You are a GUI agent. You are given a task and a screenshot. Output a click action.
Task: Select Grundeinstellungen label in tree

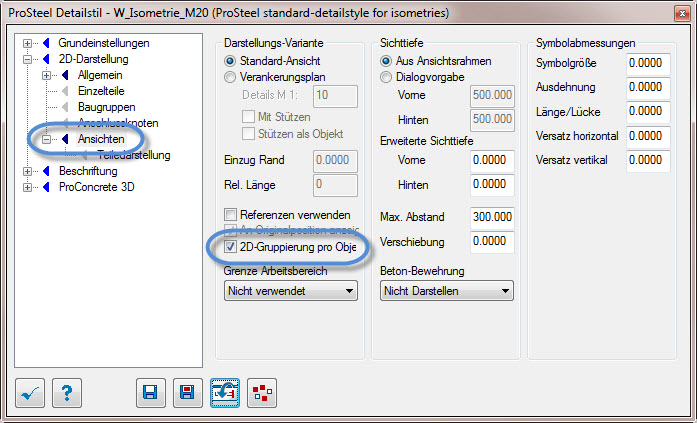[x=104, y=43]
